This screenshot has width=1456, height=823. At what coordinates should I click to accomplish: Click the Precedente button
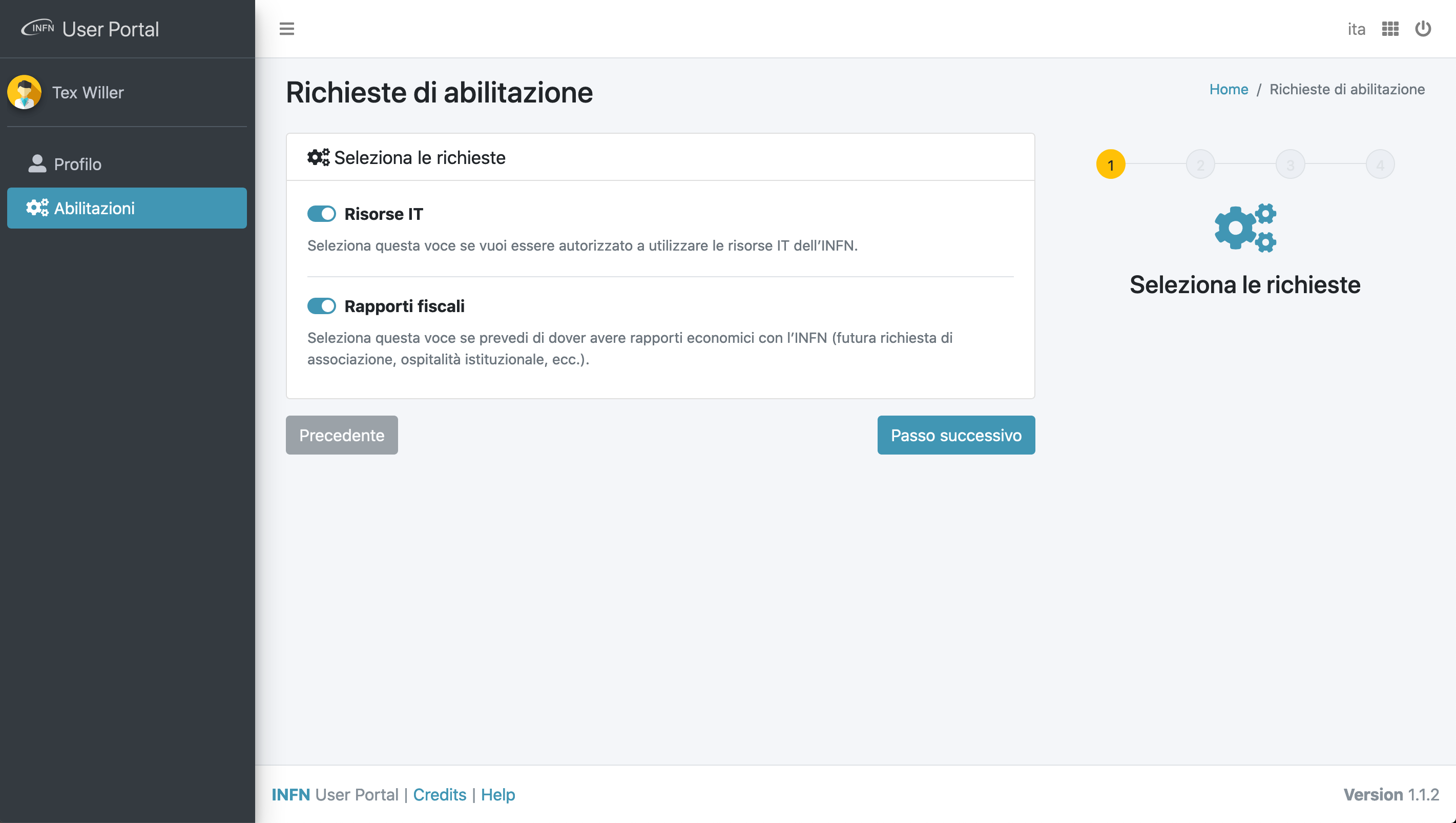[x=342, y=435]
